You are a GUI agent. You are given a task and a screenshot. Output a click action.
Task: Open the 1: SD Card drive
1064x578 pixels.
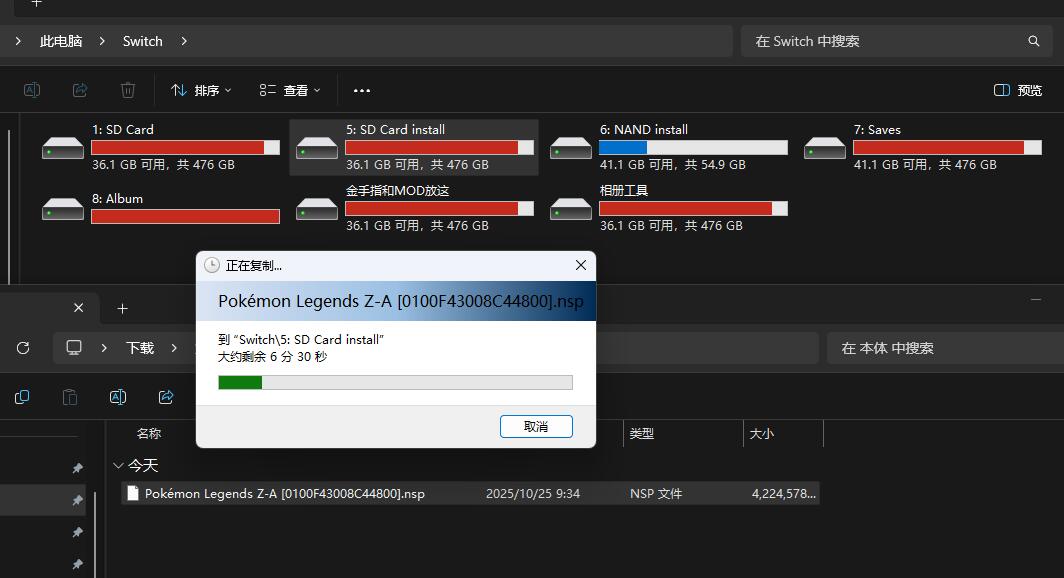(x=160, y=147)
